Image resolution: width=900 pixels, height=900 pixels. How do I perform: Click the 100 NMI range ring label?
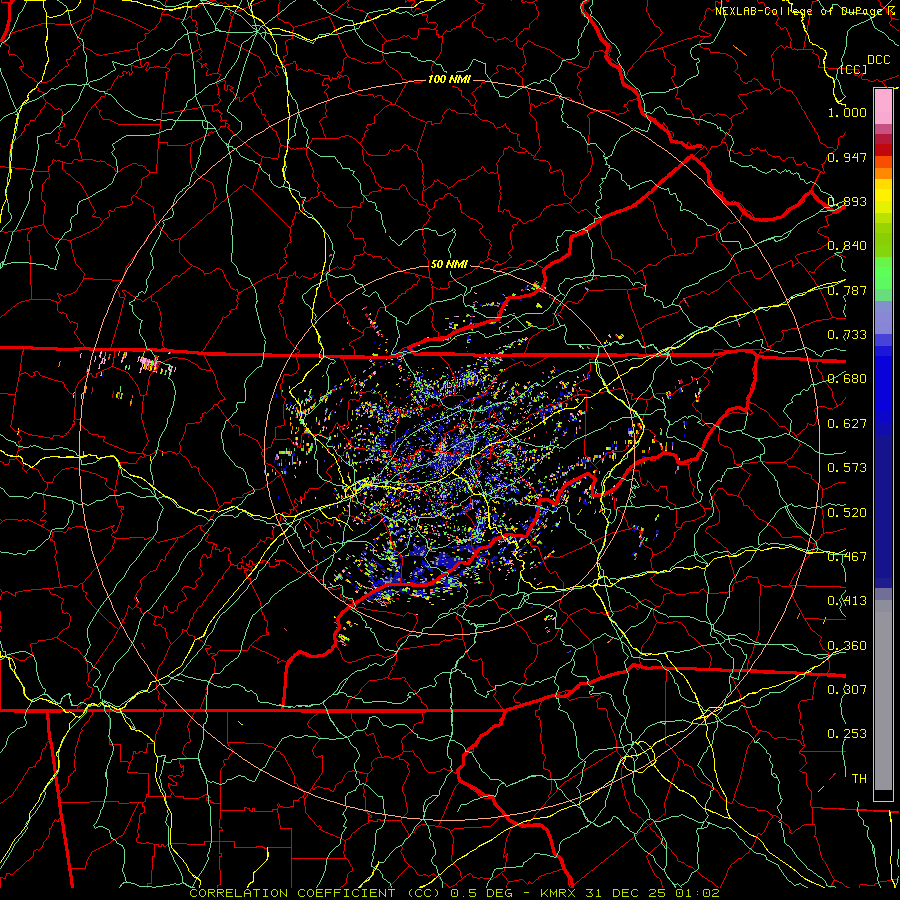(x=449, y=79)
